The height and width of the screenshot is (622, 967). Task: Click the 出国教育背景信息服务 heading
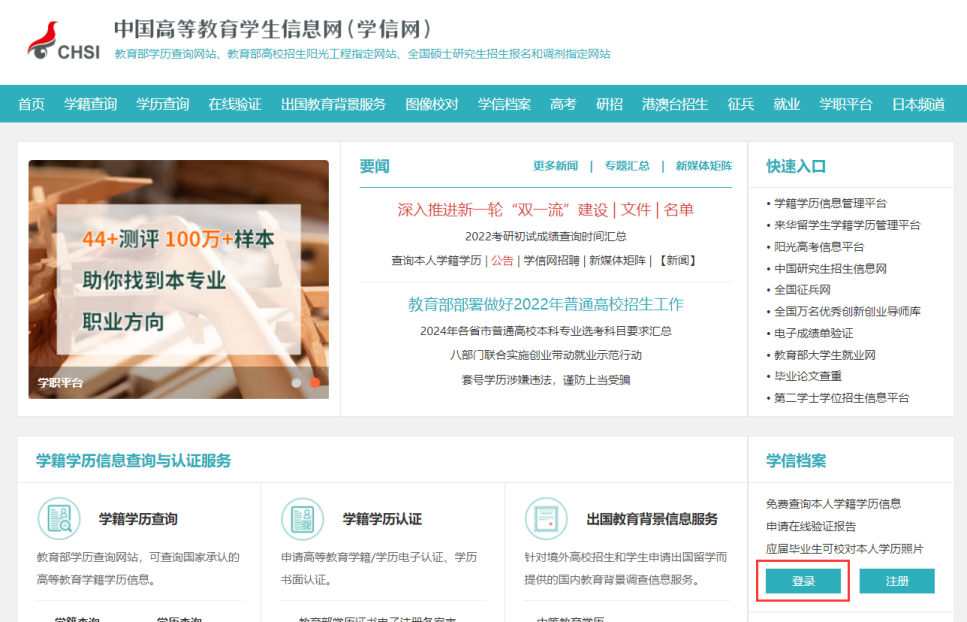(652, 519)
